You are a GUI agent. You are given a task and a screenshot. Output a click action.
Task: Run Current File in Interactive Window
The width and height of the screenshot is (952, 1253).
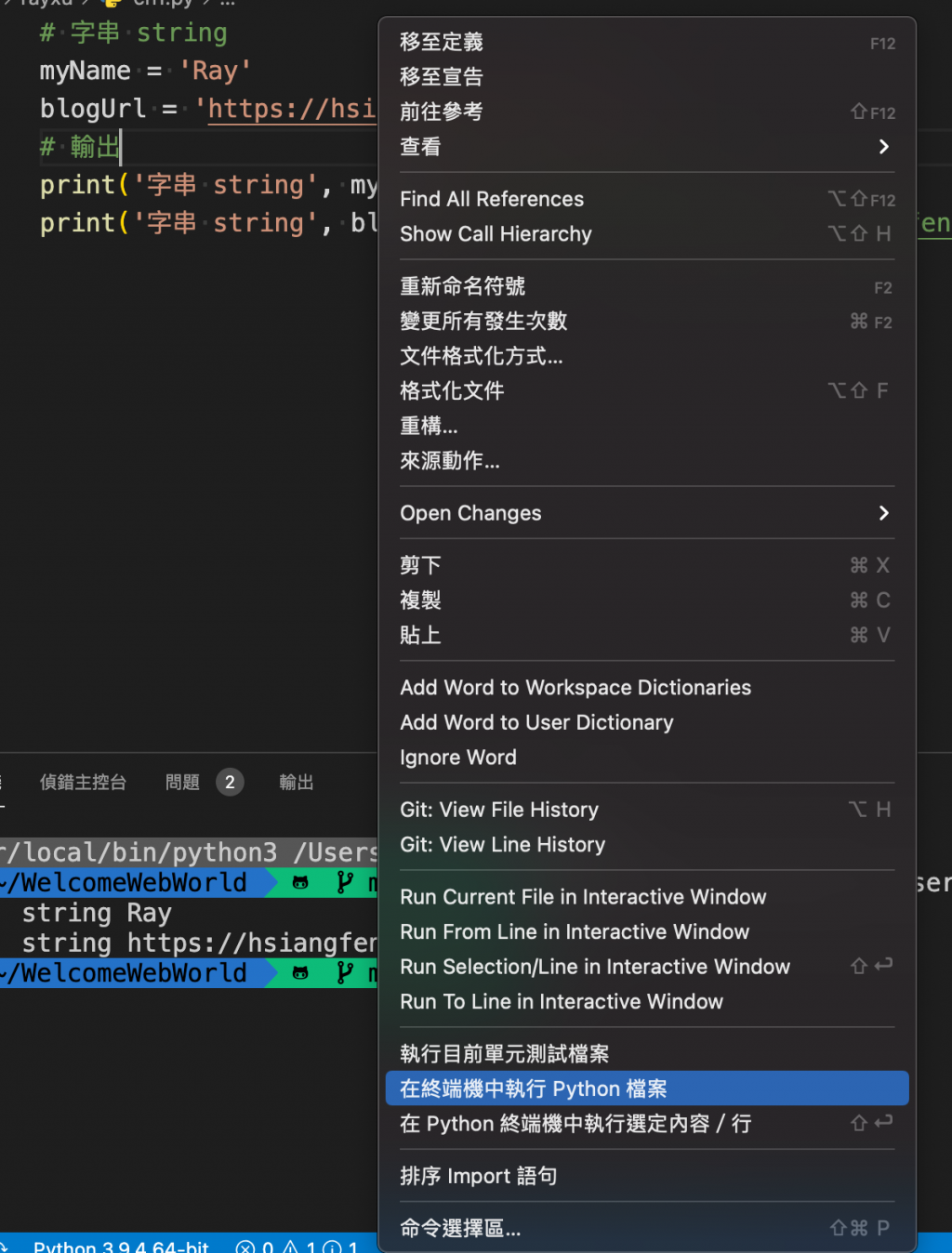coord(647,897)
